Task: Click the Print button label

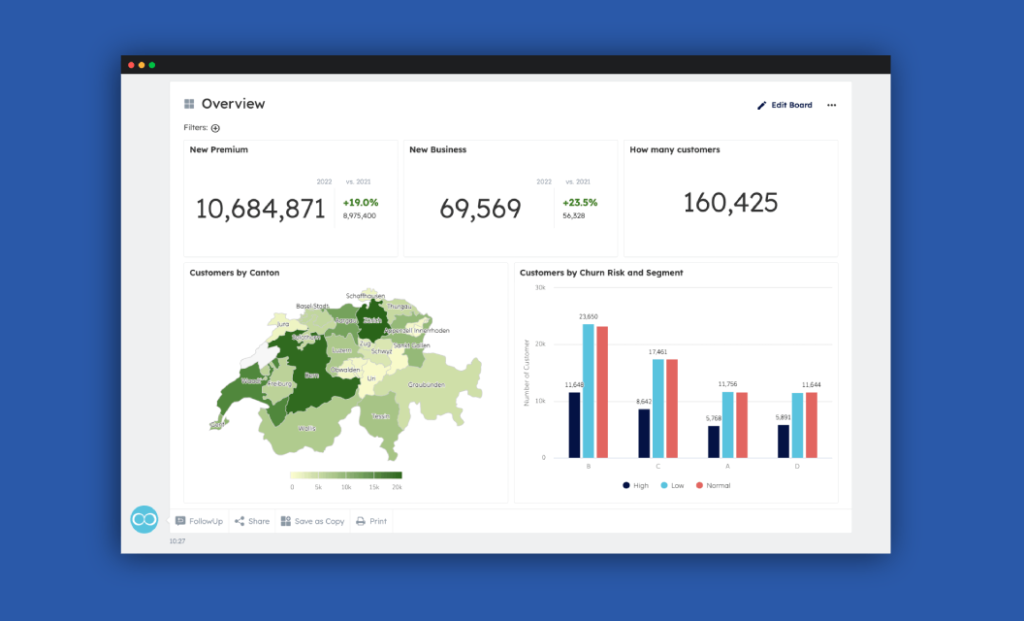Action: [x=377, y=521]
